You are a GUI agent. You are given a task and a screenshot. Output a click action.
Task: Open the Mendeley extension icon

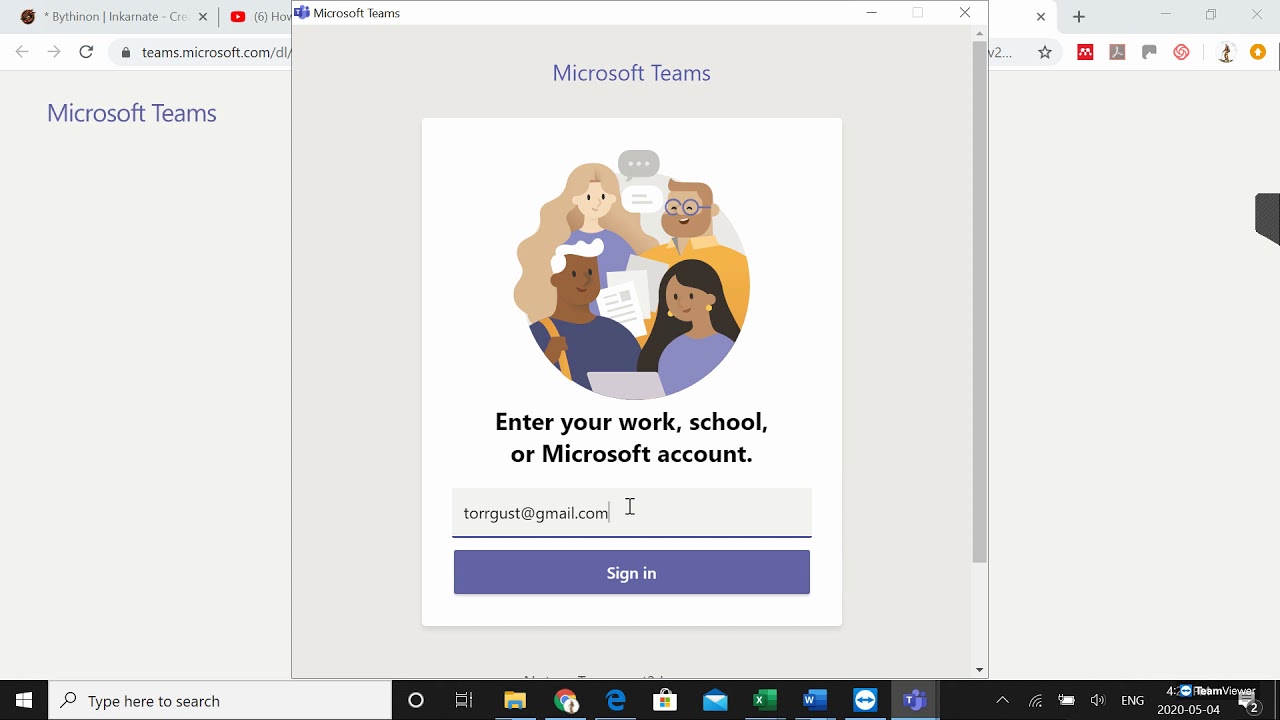(1085, 52)
